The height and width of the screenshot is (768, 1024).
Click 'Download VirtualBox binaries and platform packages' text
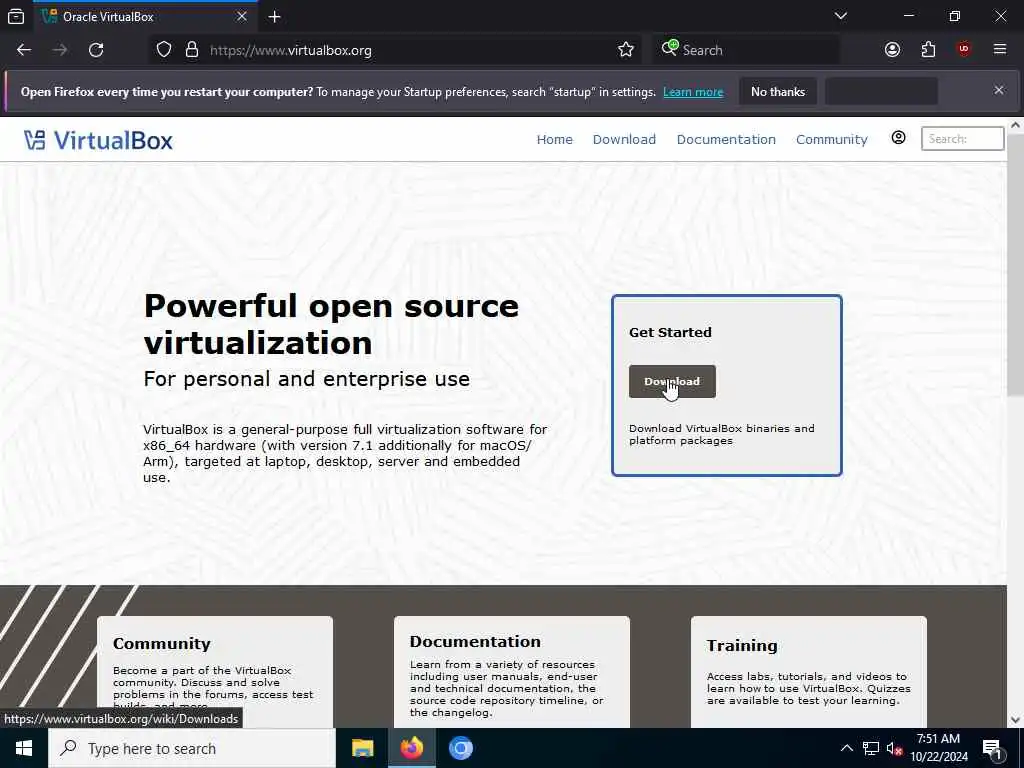pyautogui.click(x=722, y=434)
